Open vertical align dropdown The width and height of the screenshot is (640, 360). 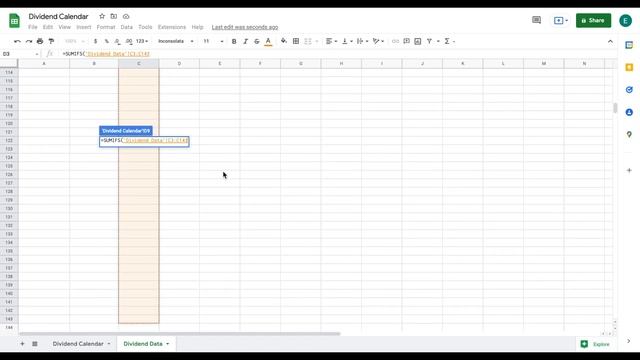(x=347, y=41)
